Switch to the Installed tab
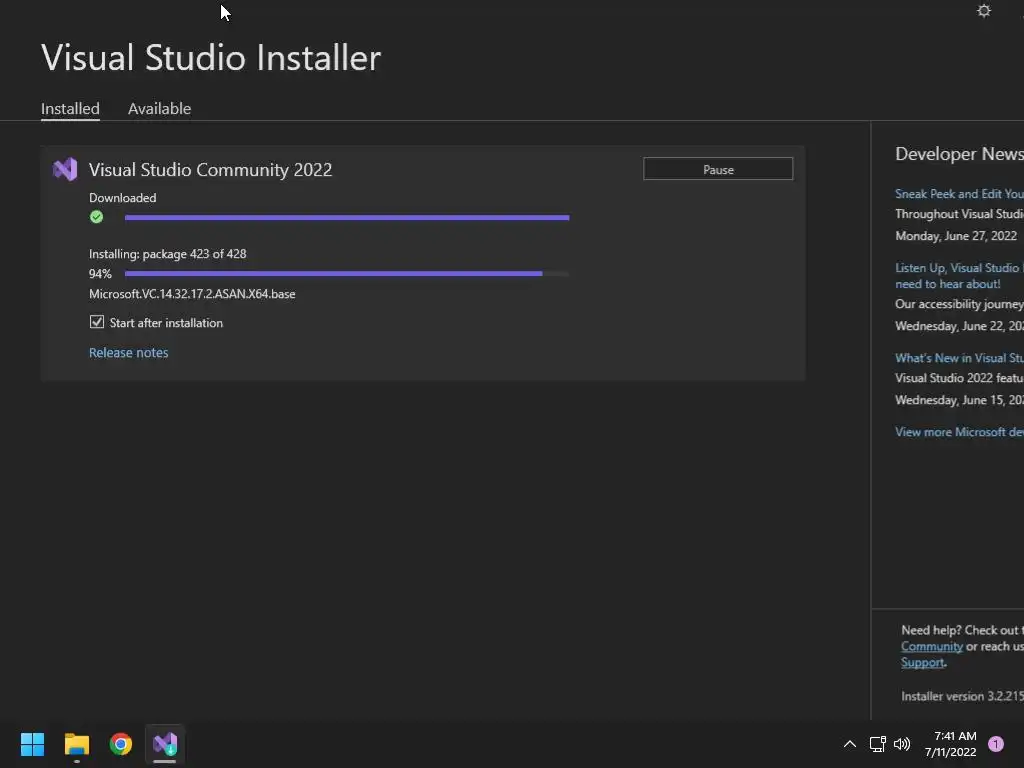This screenshot has height=768, width=1024. click(x=70, y=108)
